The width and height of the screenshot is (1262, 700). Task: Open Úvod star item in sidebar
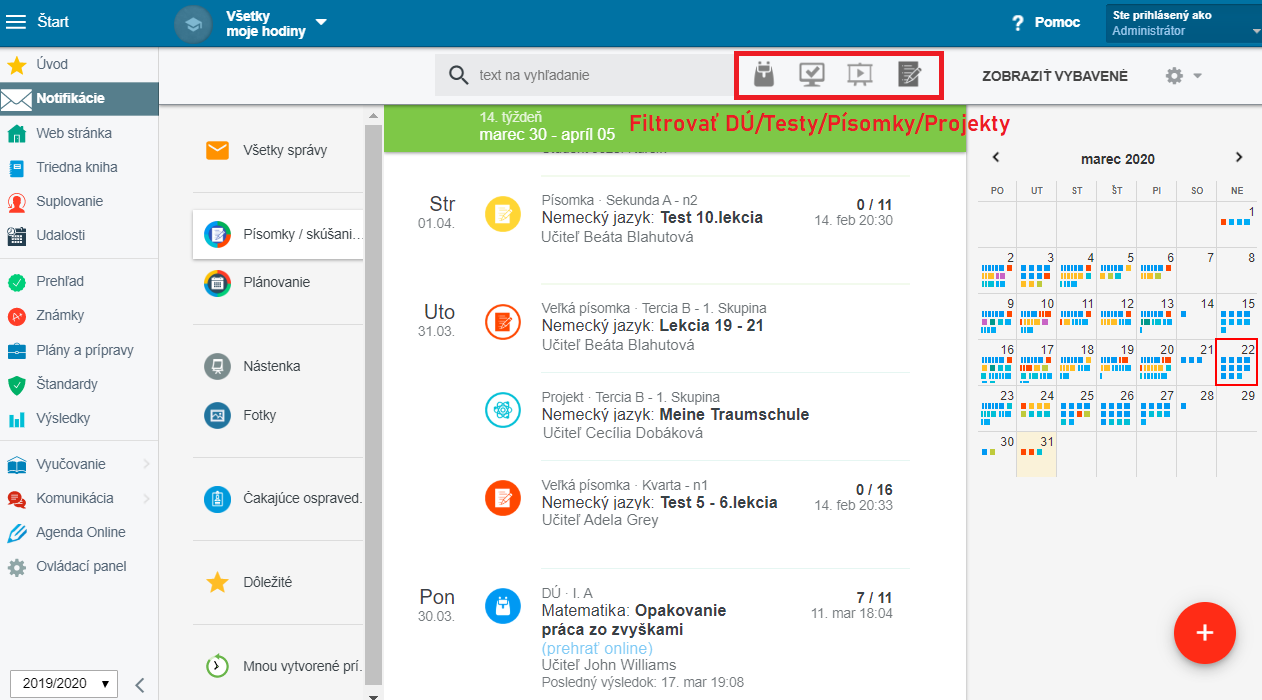79,64
